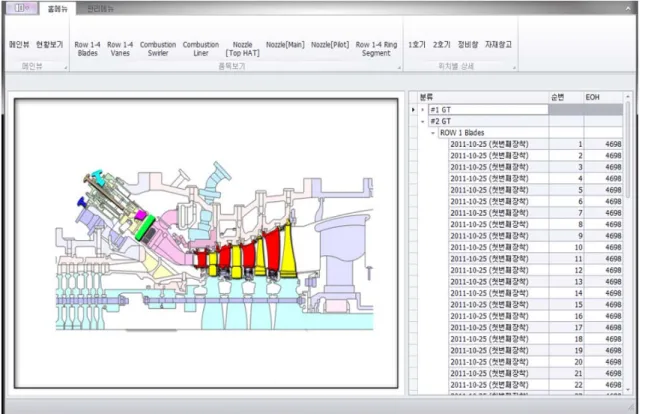The image size is (645, 414).
Task: Open the 메인뷰 main view
Action: pos(19,44)
